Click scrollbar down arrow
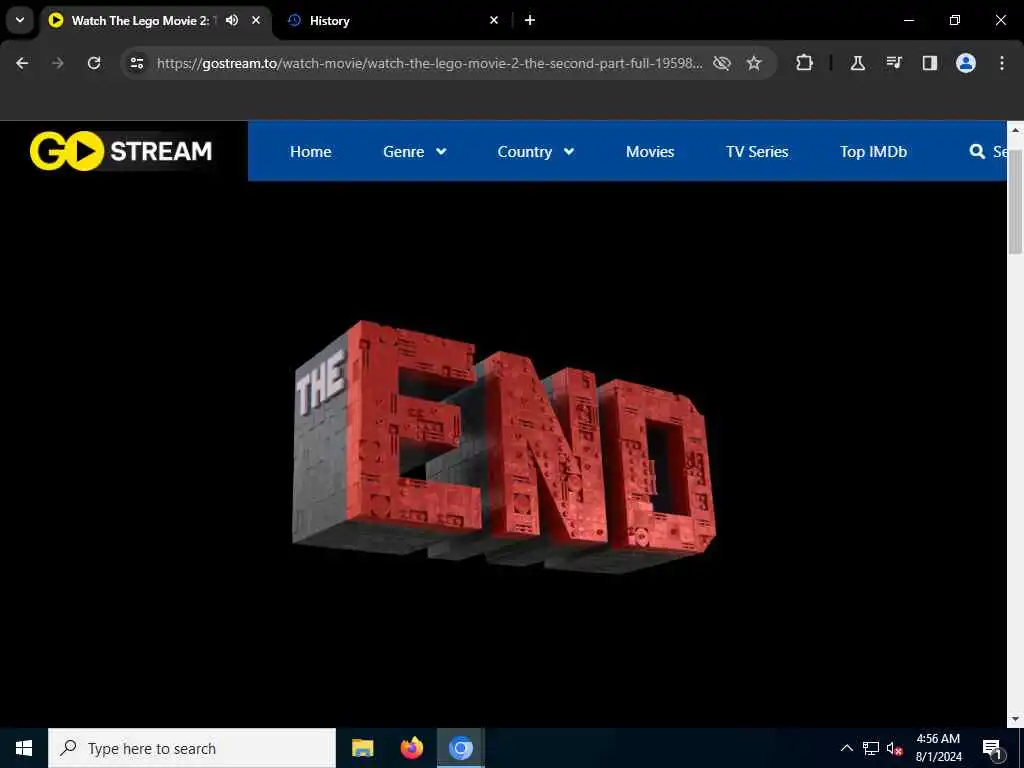The image size is (1024, 768). [x=1015, y=719]
